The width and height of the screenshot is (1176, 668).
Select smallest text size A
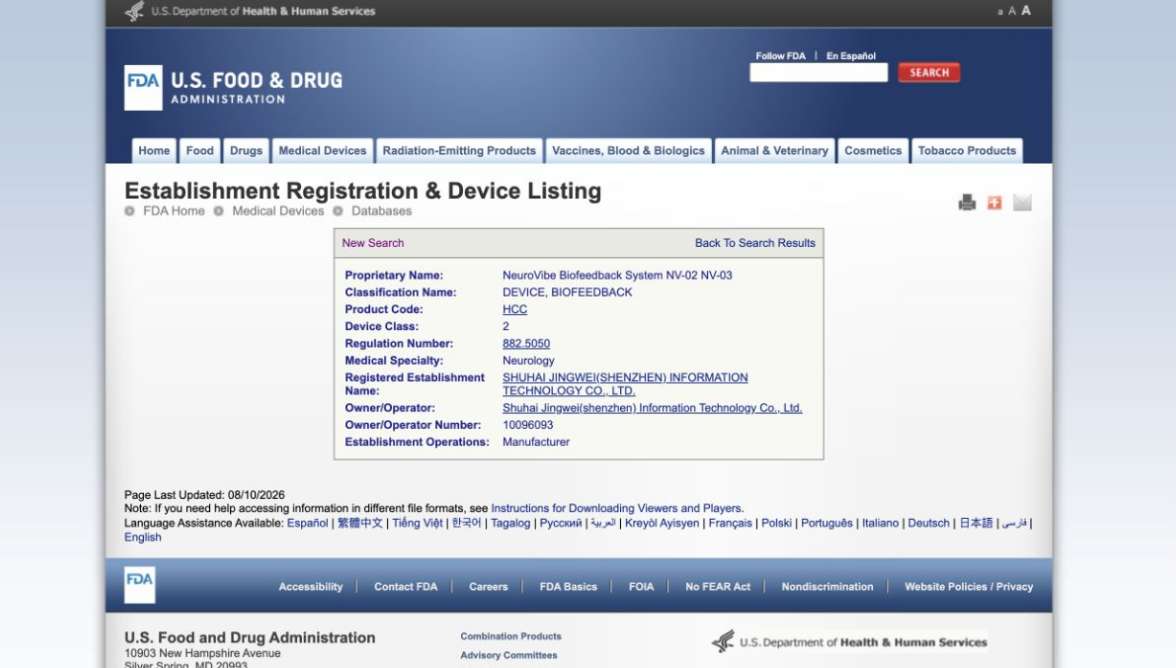coord(1000,12)
